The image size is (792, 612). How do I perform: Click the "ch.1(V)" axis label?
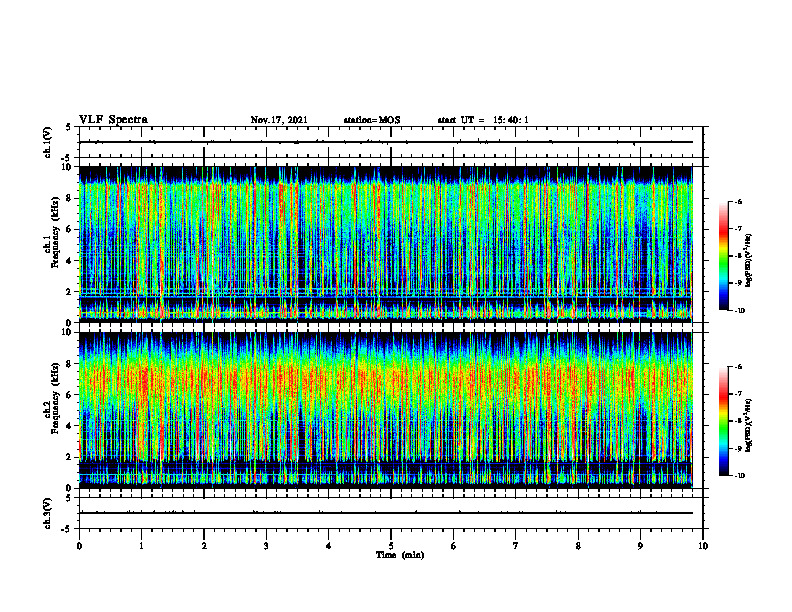(47, 142)
